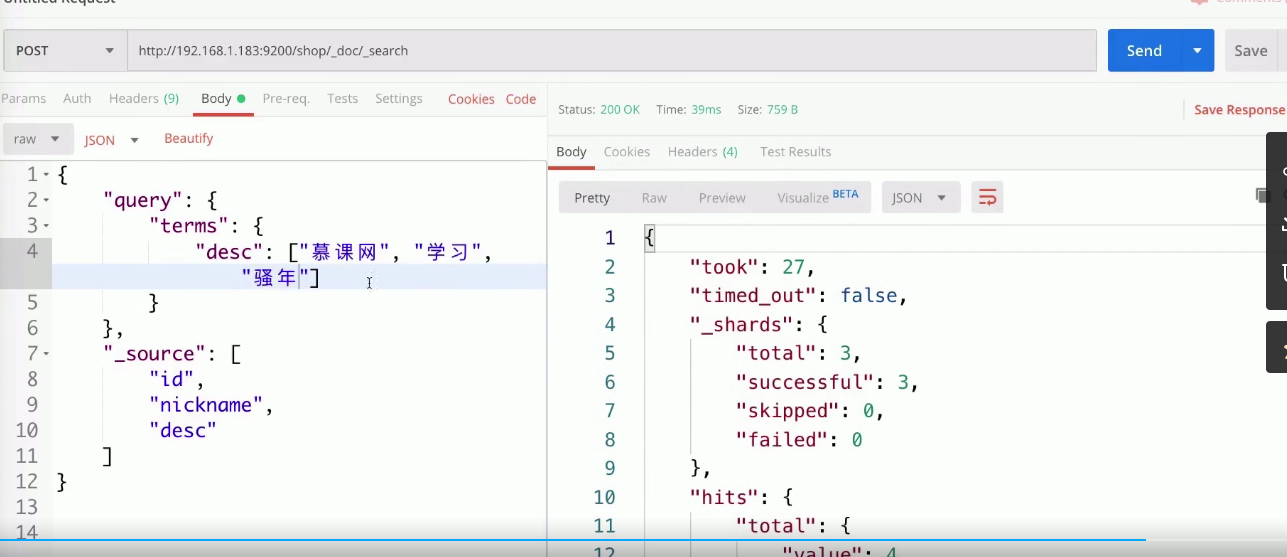This screenshot has height=557, width=1287.
Task: Select the response Body tab
Action: tap(571, 152)
